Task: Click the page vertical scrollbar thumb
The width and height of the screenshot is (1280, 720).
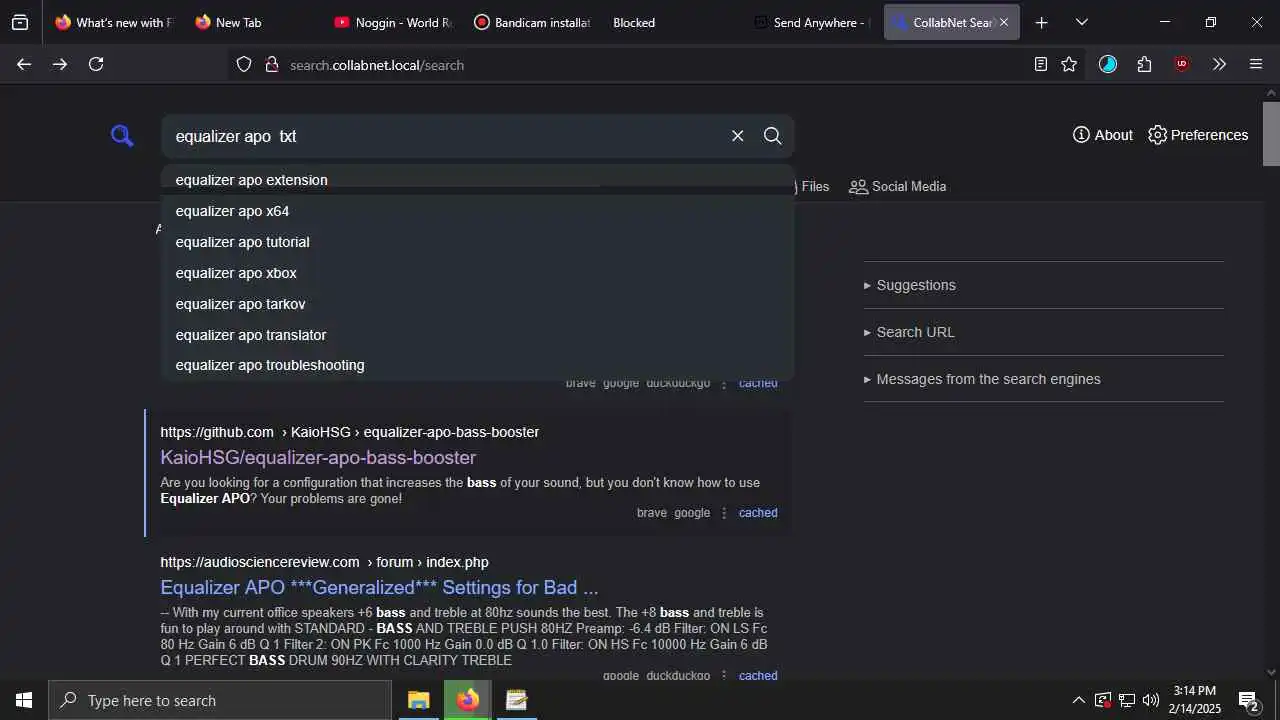Action: [x=1271, y=133]
